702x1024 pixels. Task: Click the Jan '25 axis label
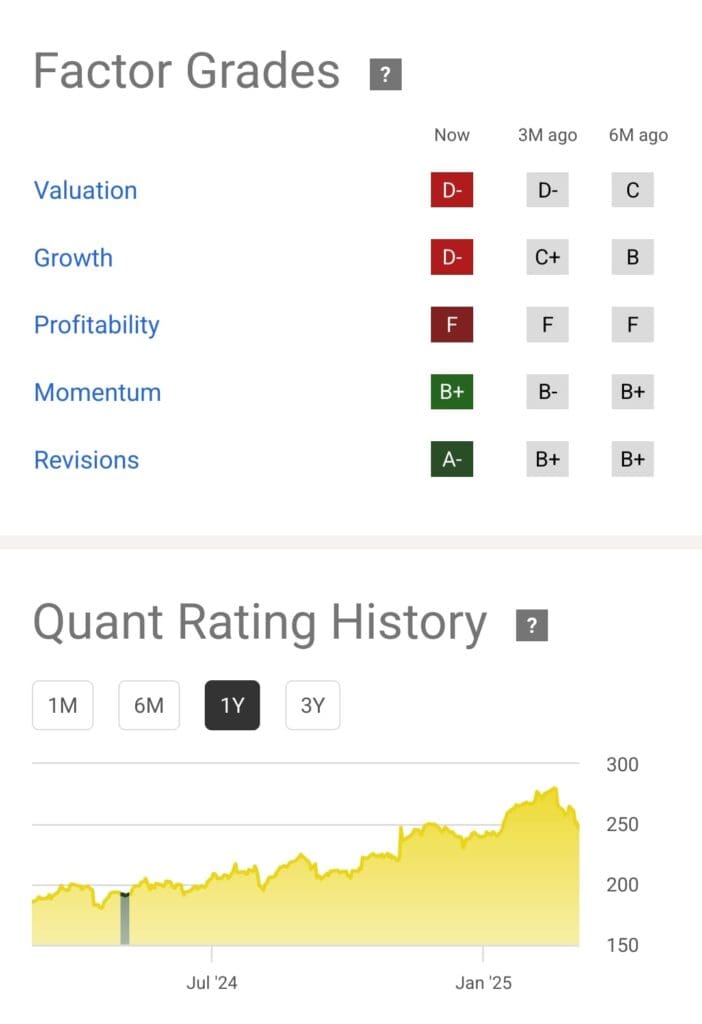pos(485,982)
